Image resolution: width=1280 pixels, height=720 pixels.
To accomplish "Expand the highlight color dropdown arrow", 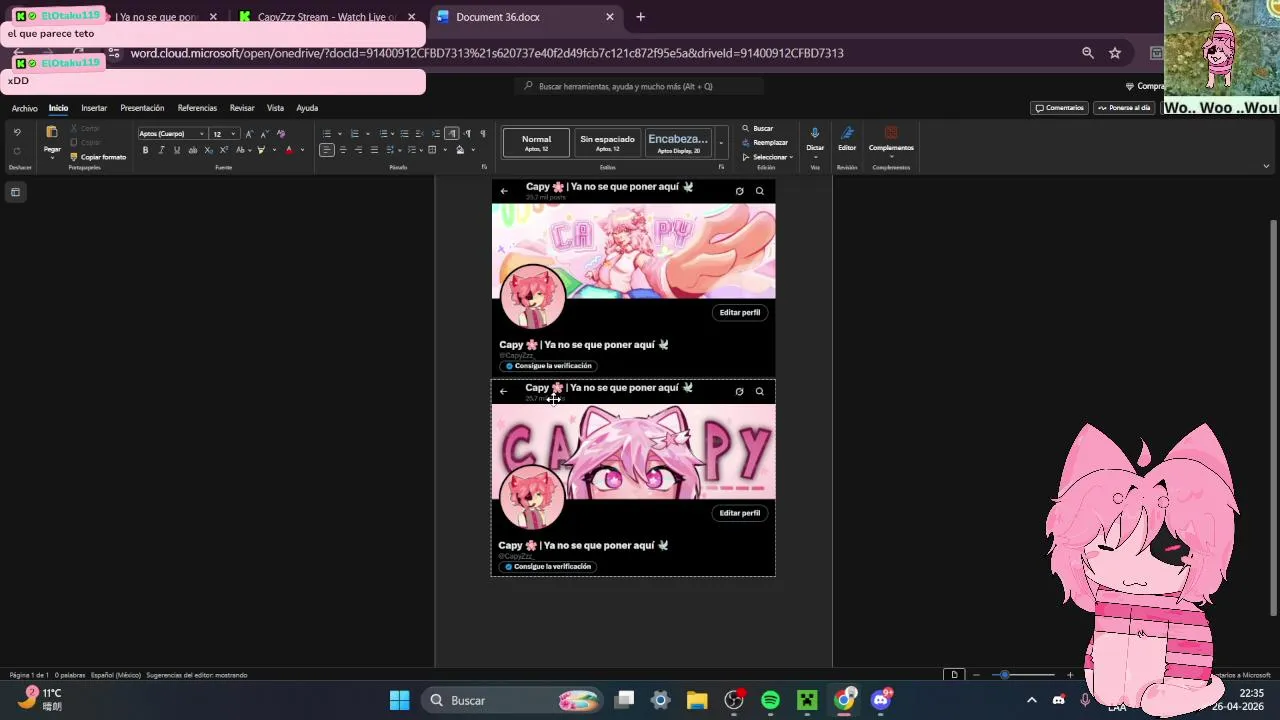I will tap(274, 150).
